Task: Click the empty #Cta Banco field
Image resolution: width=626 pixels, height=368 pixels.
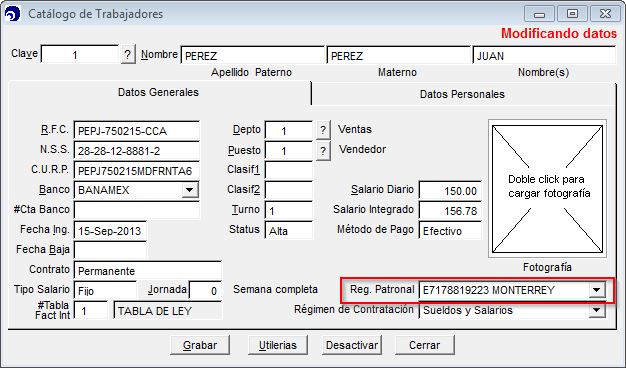Action: [137, 210]
